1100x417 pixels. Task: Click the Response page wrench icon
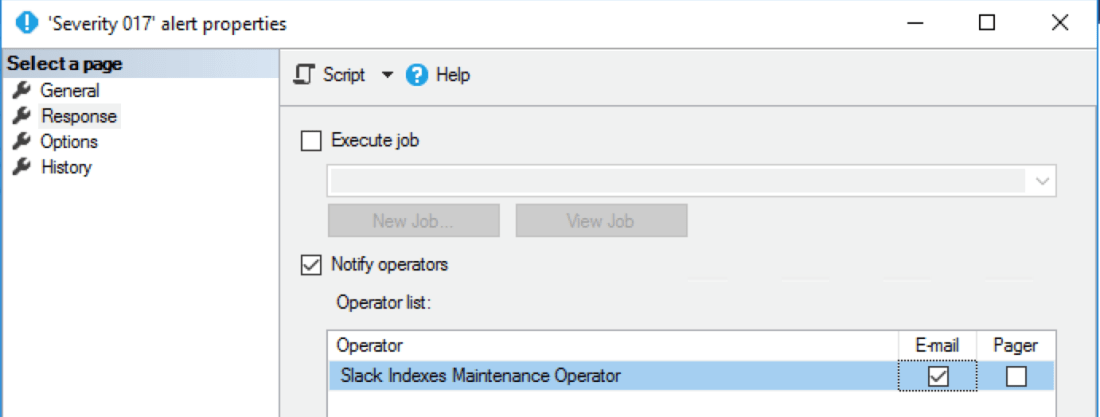tap(21, 116)
